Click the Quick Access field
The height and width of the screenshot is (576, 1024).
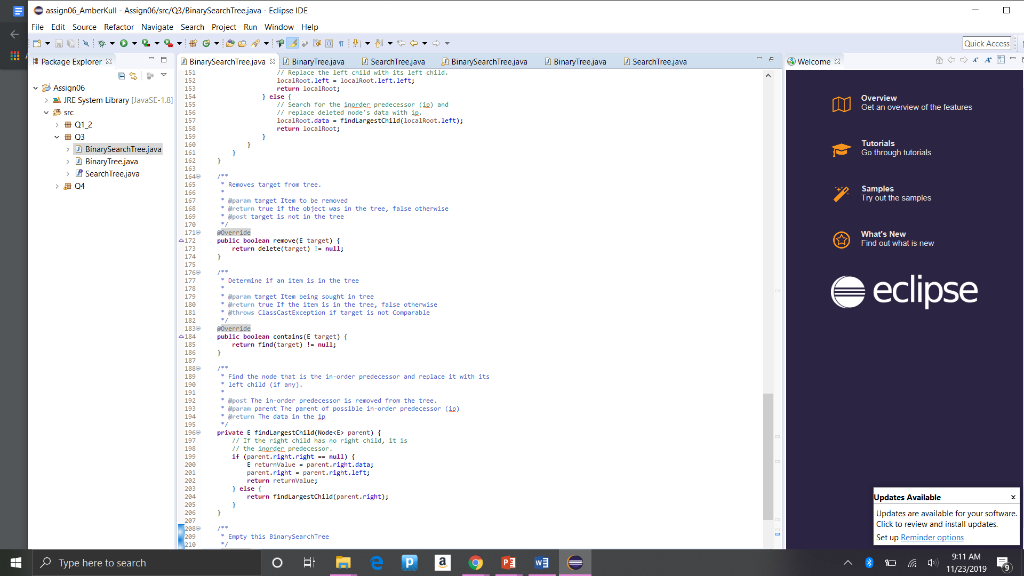987,43
